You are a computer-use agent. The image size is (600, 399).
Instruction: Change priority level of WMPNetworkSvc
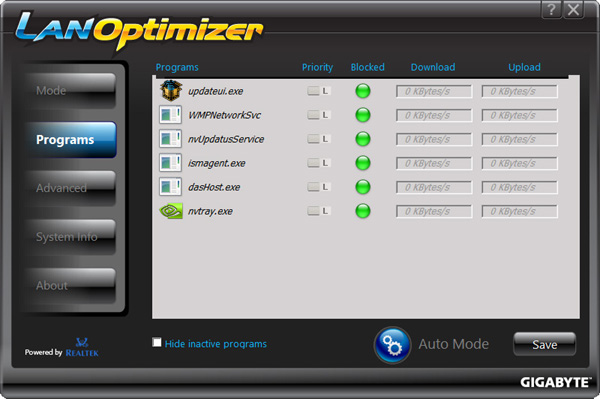(x=319, y=115)
